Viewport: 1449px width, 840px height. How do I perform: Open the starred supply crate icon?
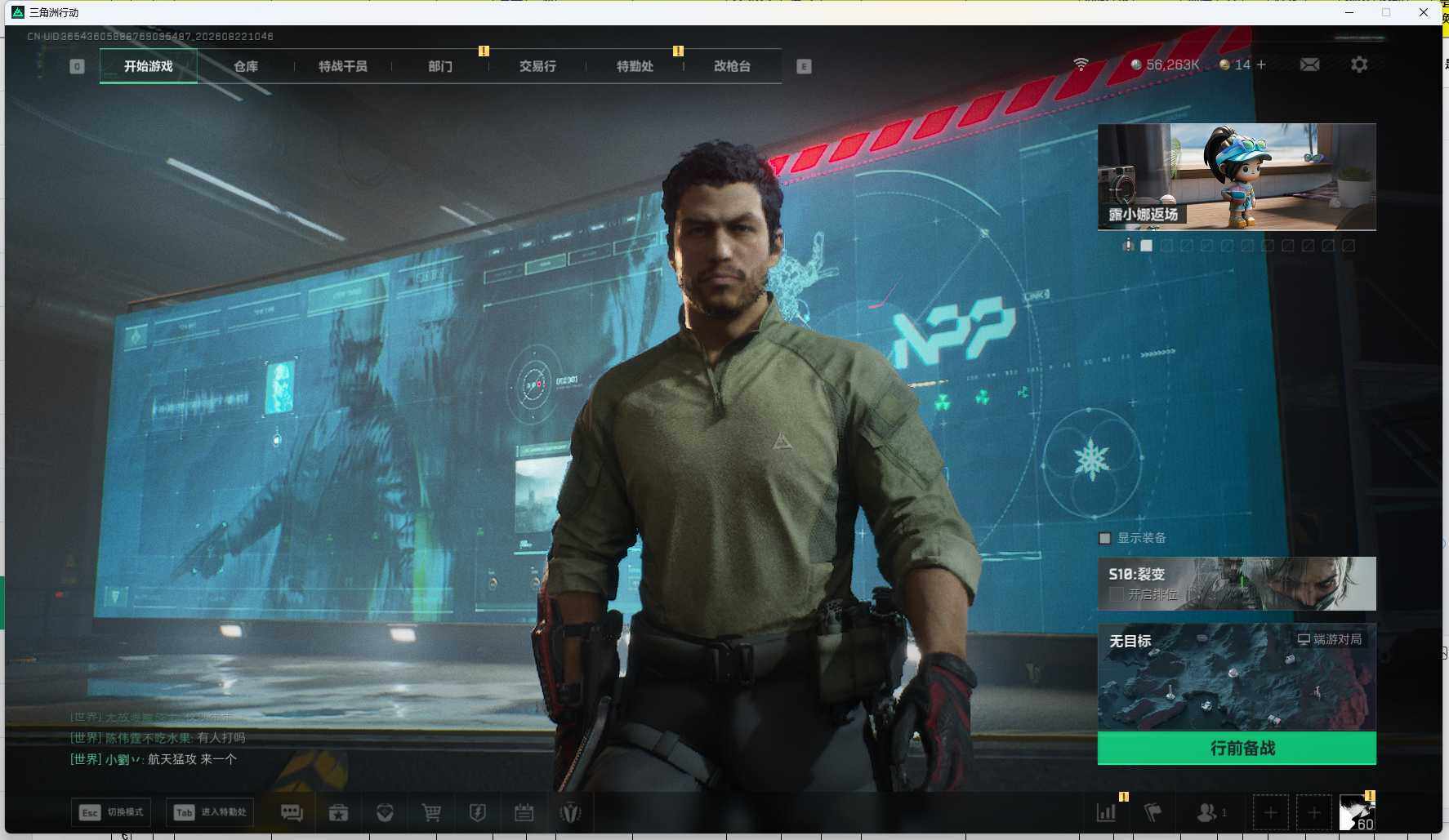click(x=338, y=812)
